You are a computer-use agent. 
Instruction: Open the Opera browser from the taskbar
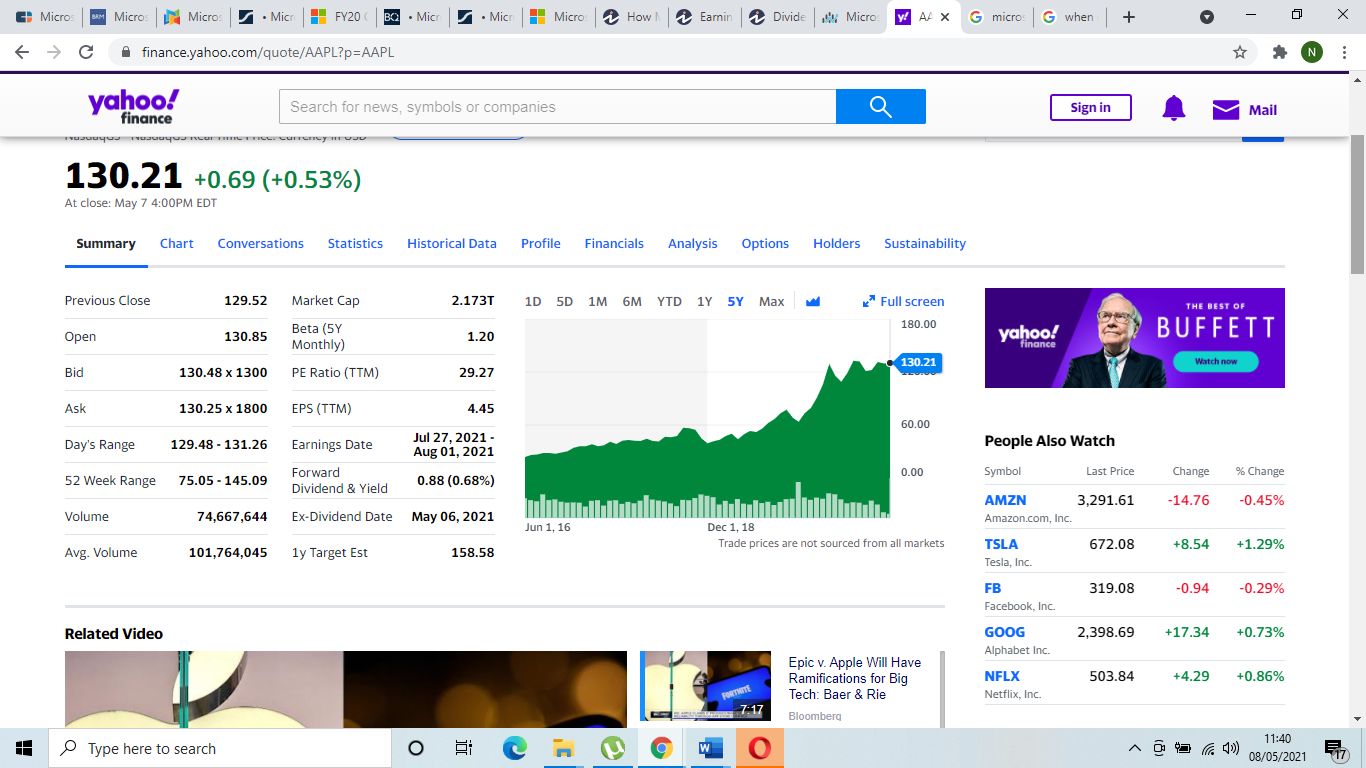click(759, 748)
